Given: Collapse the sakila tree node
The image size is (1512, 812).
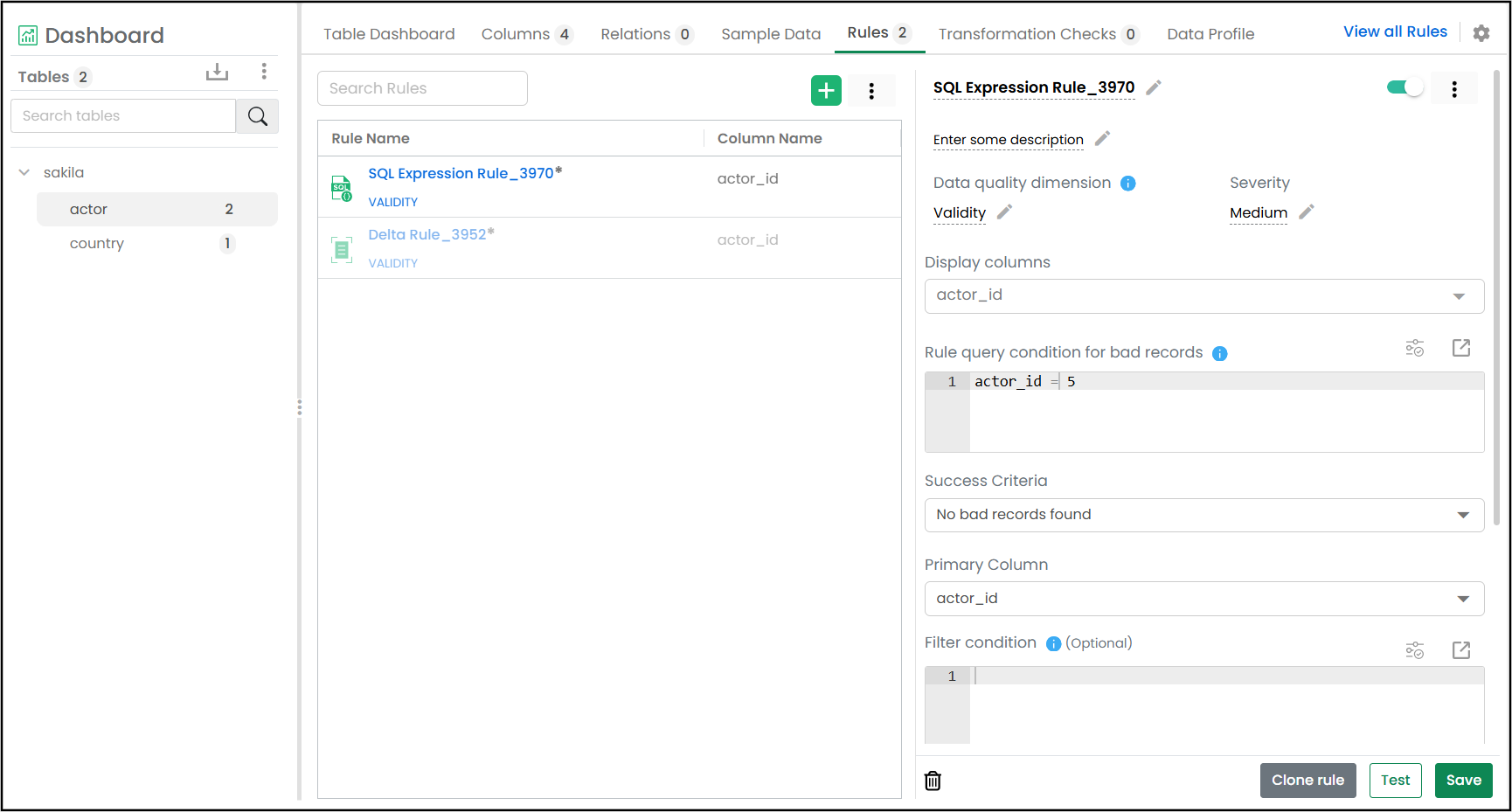Looking at the screenshot, I should point(24,173).
